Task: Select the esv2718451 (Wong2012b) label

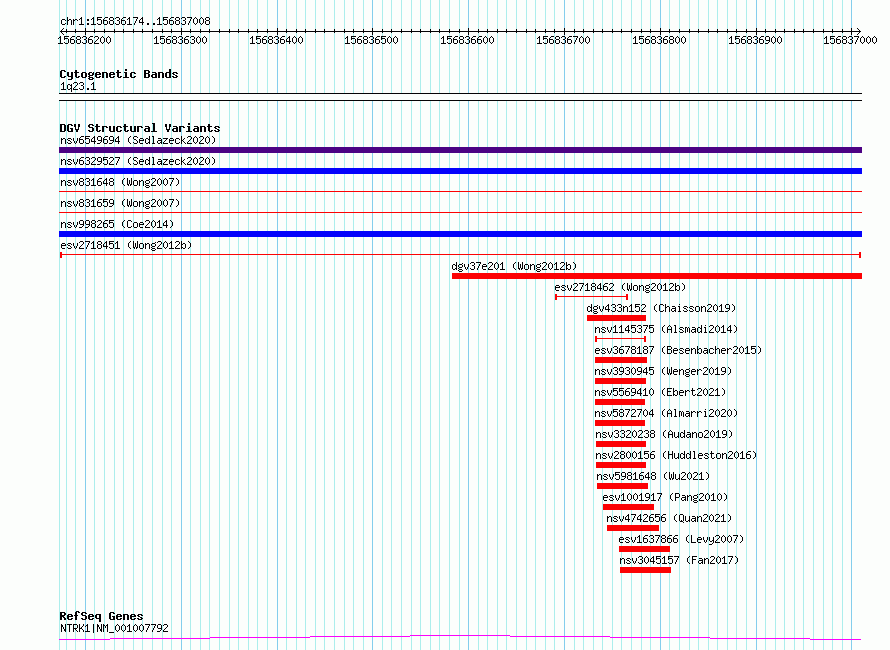Action: (126, 245)
